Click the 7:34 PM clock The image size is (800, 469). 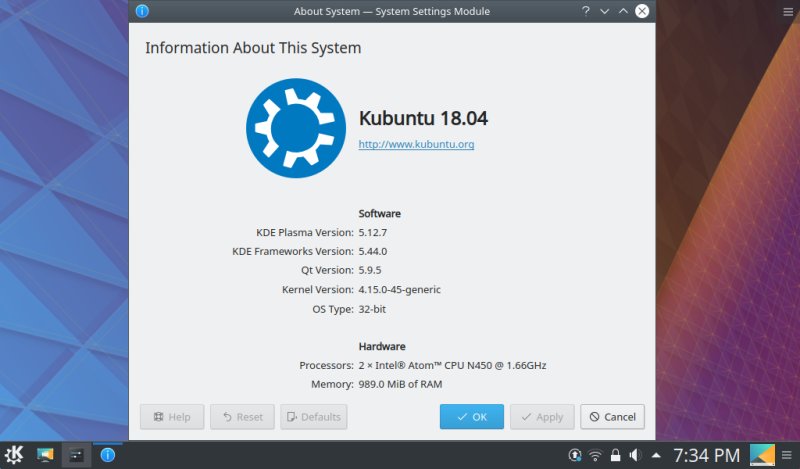tap(707, 455)
